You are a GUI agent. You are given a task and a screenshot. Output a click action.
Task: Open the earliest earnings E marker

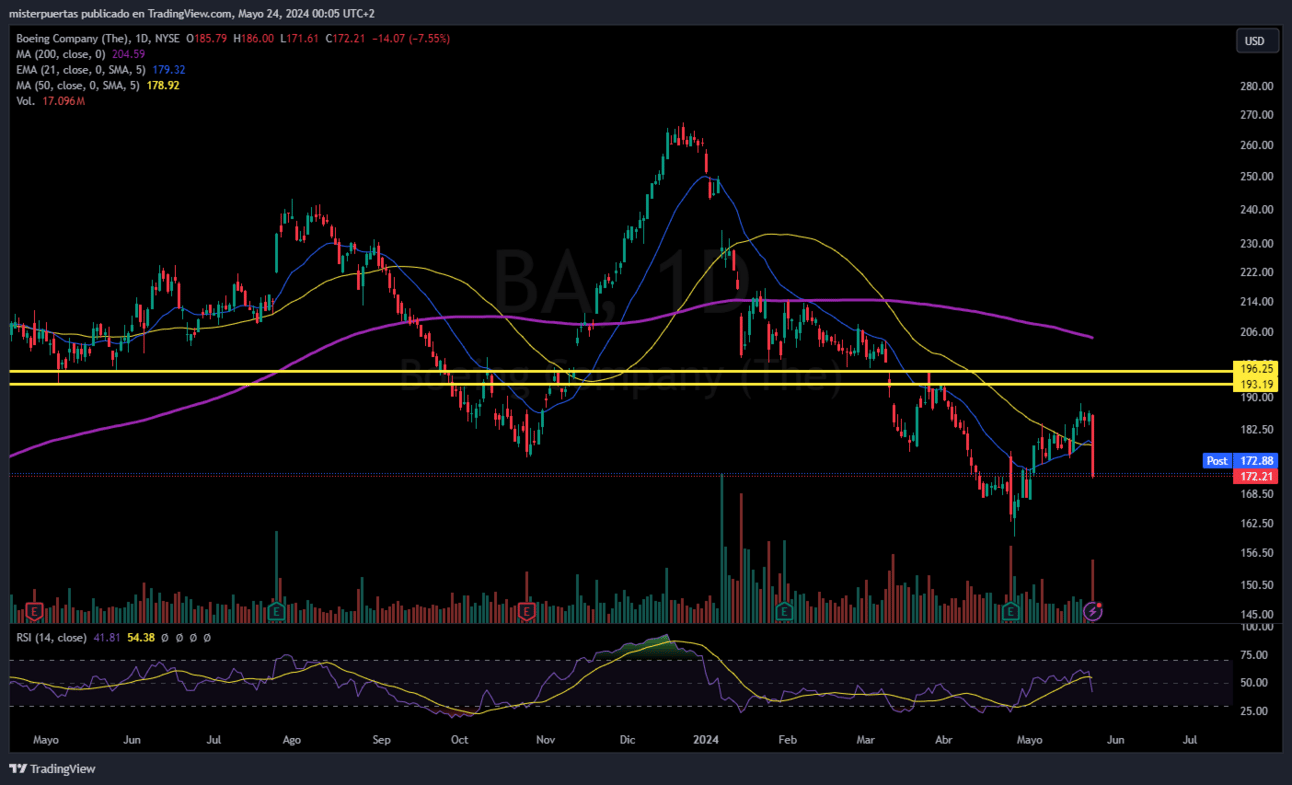[x=34, y=610]
